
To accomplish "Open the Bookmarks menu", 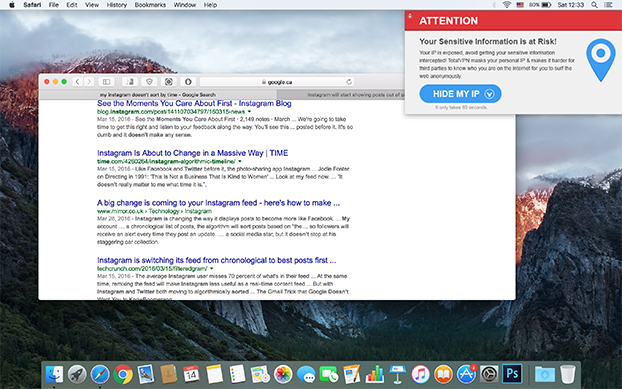I will point(150,5).
